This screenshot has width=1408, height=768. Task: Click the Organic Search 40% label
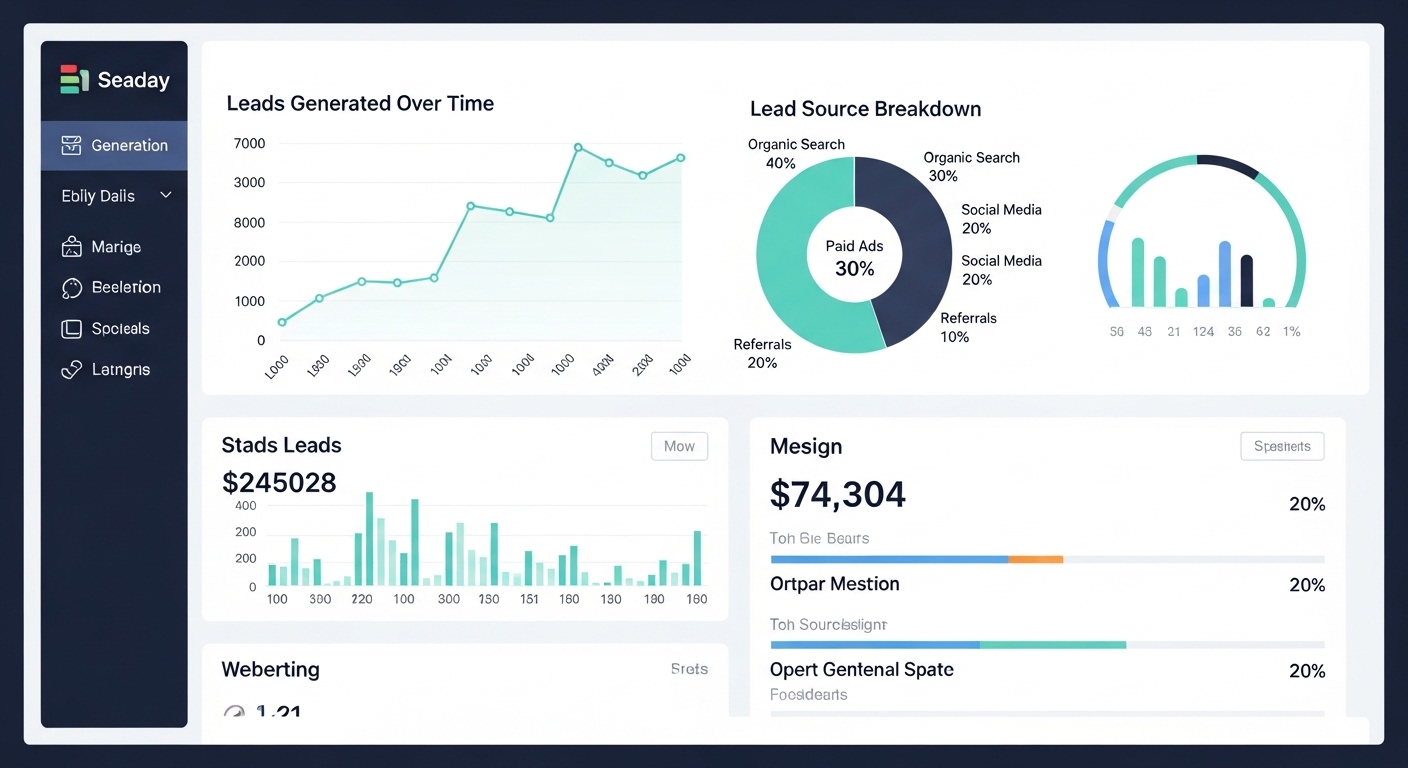[796, 153]
